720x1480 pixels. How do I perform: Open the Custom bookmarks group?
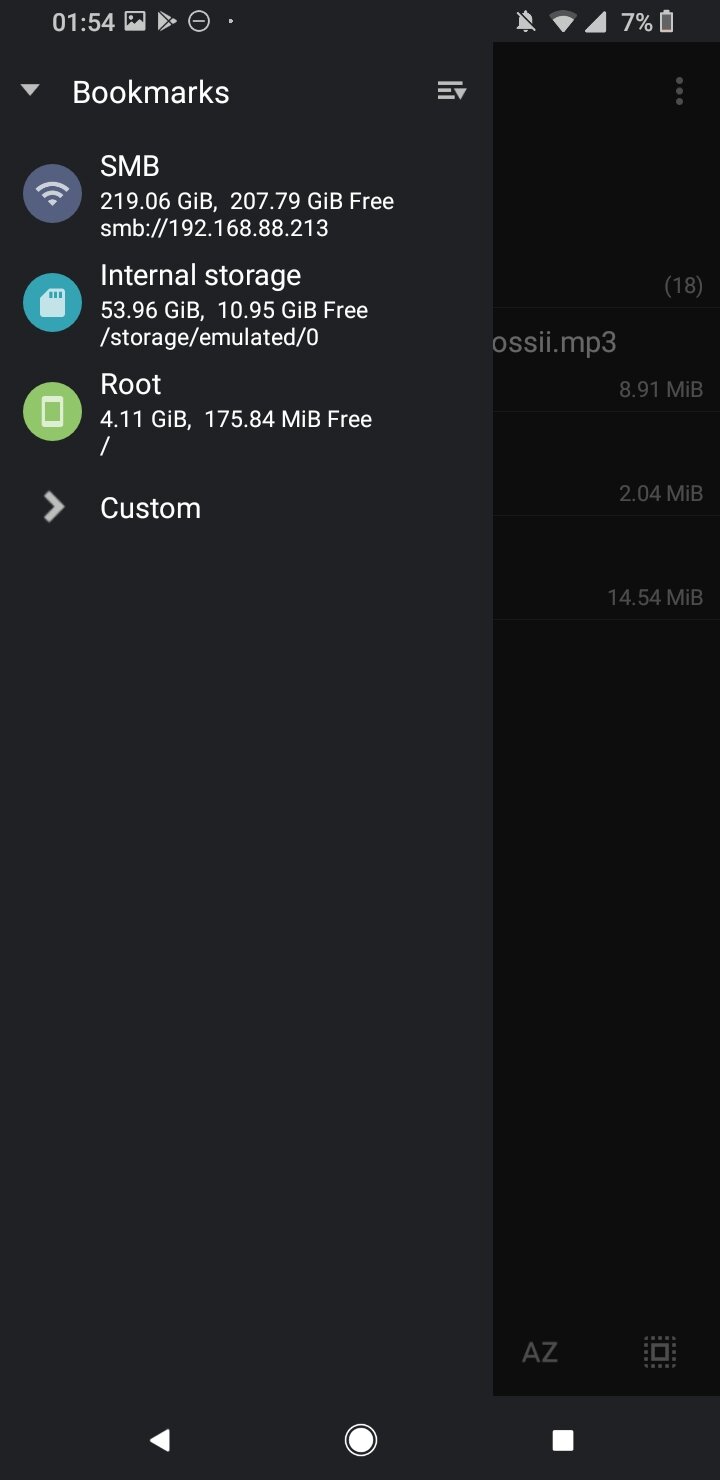click(x=246, y=507)
